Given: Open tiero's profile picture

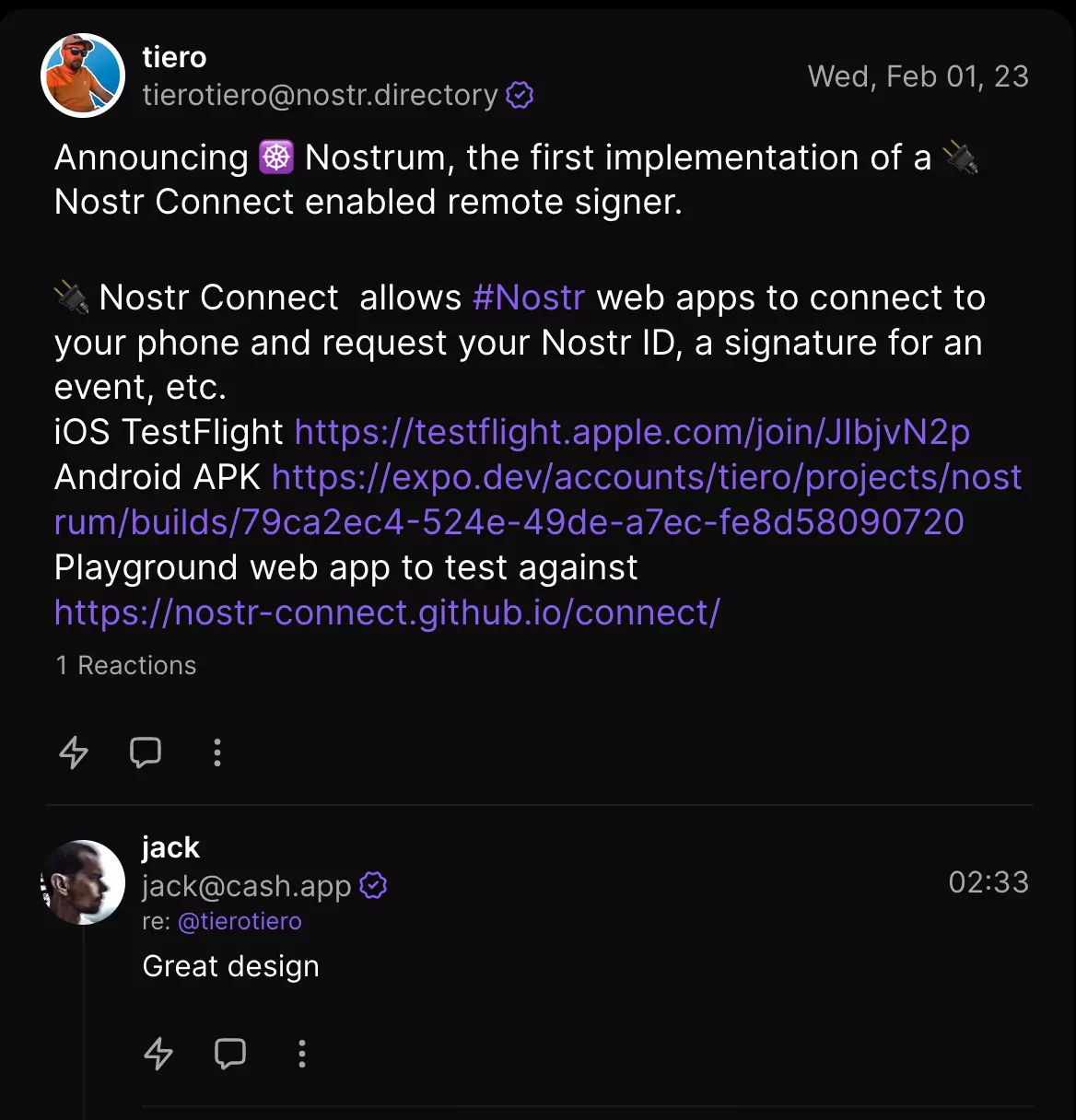Looking at the screenshot, I should click(x=83, y=76).
